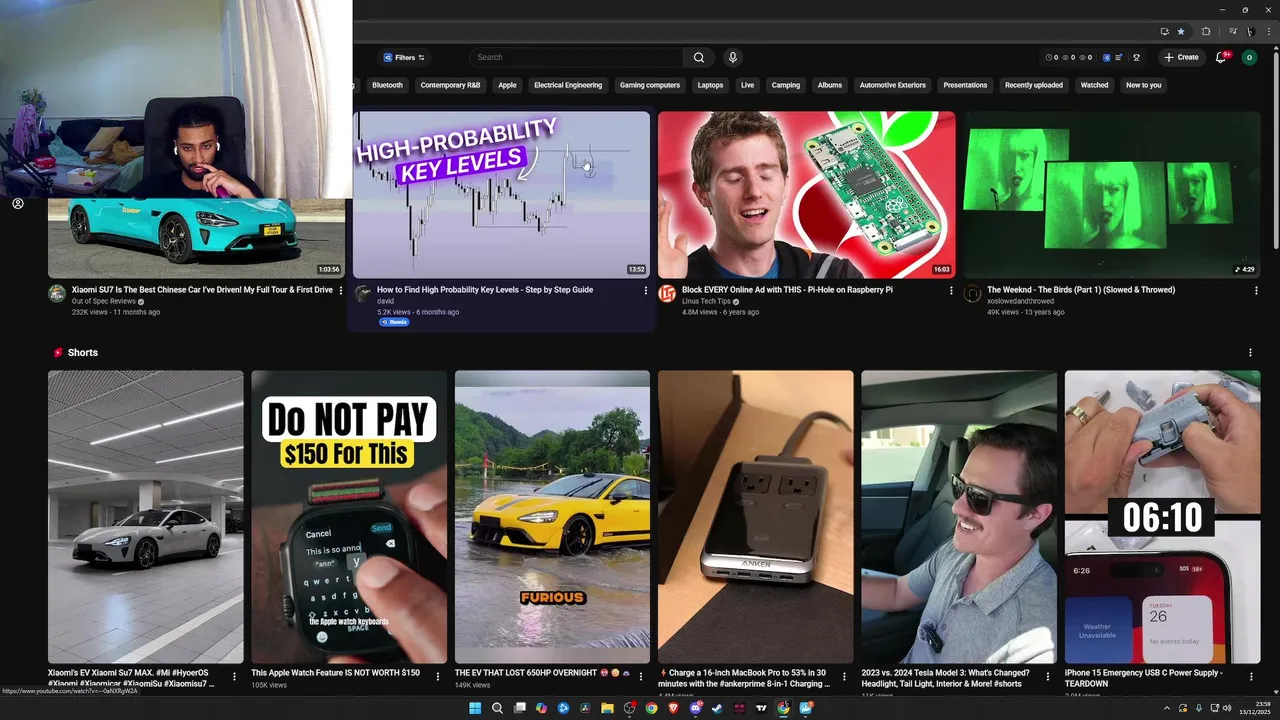Open options for Apple Watch short
The height and width of the screenshot is (720, 1280).
(438, 677)
